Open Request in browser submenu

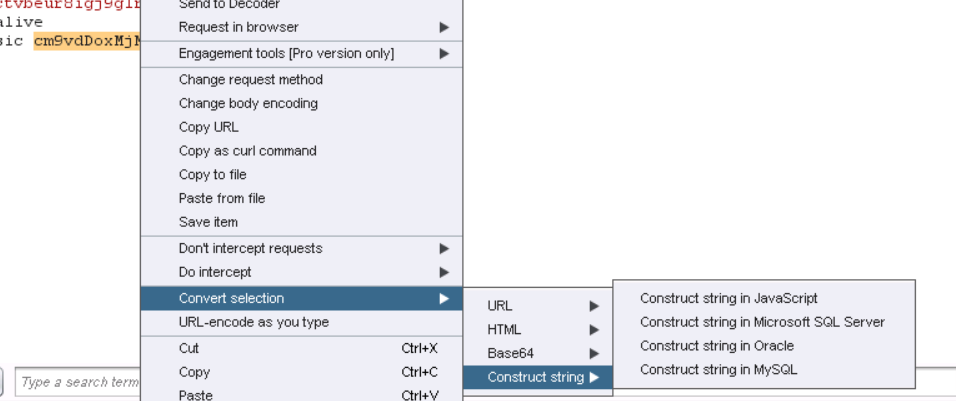pos(300,27)
